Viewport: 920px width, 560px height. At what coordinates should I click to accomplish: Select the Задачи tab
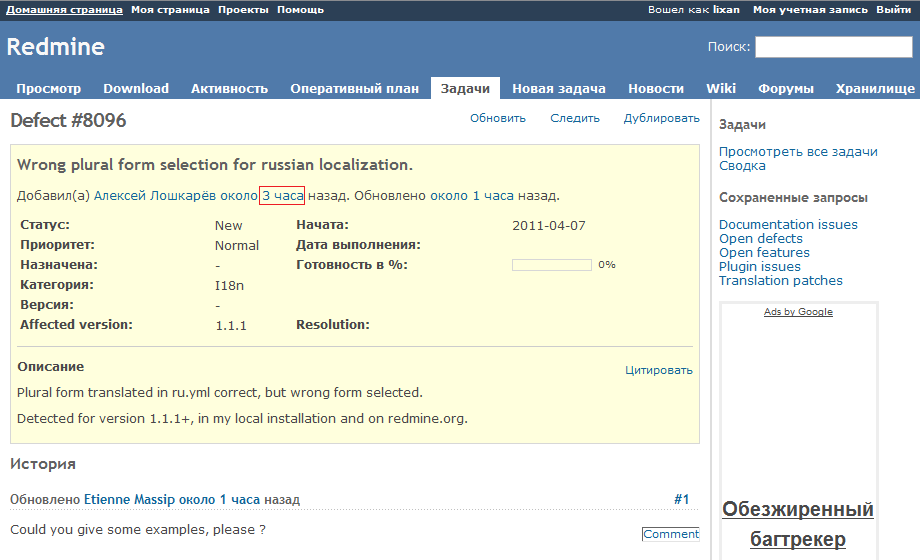(465, 89)
